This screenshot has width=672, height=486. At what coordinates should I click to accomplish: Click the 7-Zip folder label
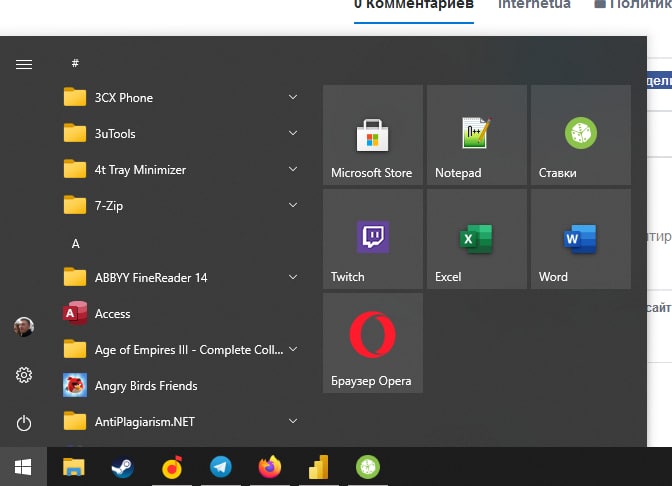click(x=109, y=206)
